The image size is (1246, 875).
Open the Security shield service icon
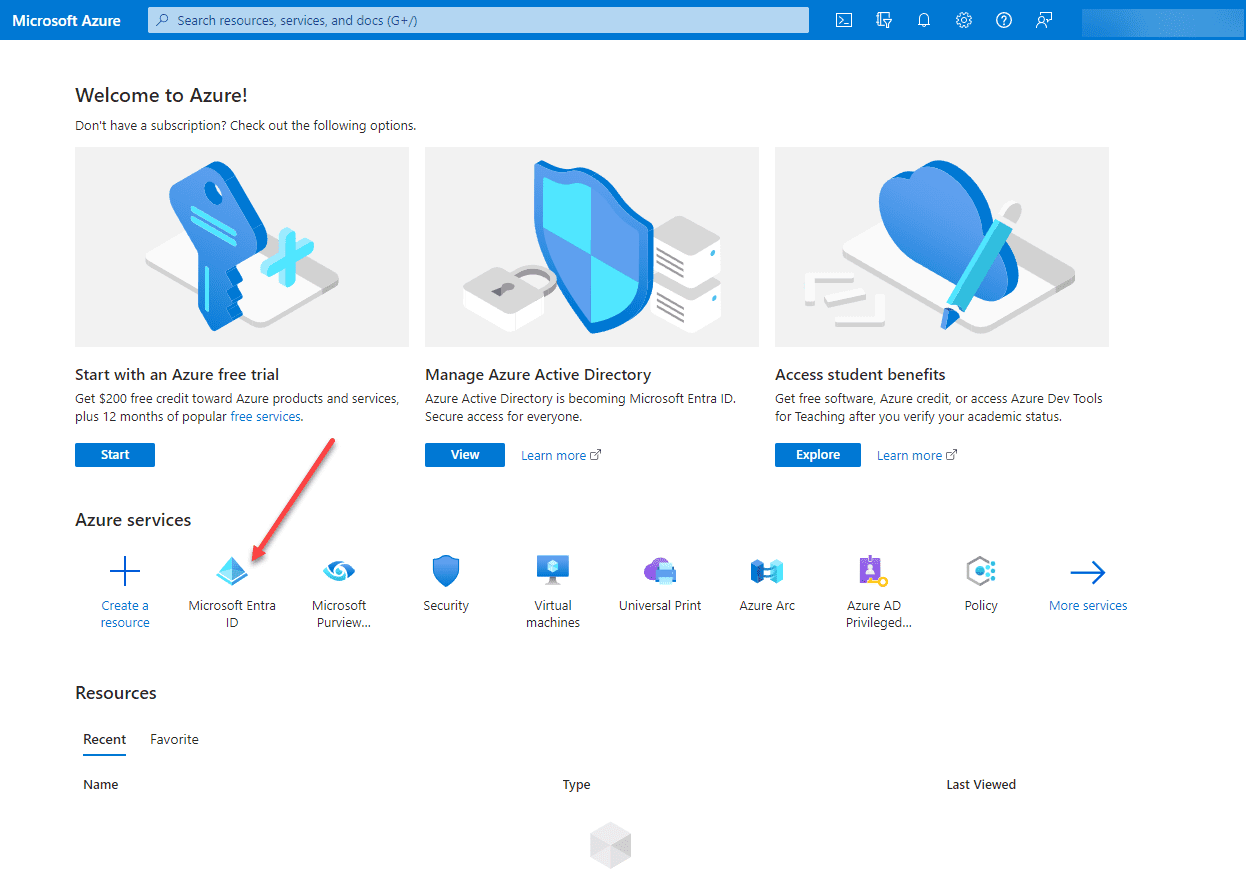tap(446, 572)
